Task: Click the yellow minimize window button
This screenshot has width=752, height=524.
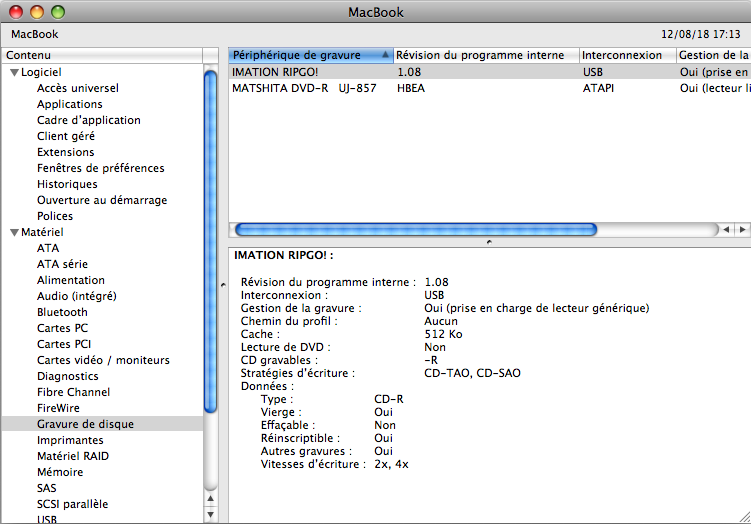Action: (37, 12)
